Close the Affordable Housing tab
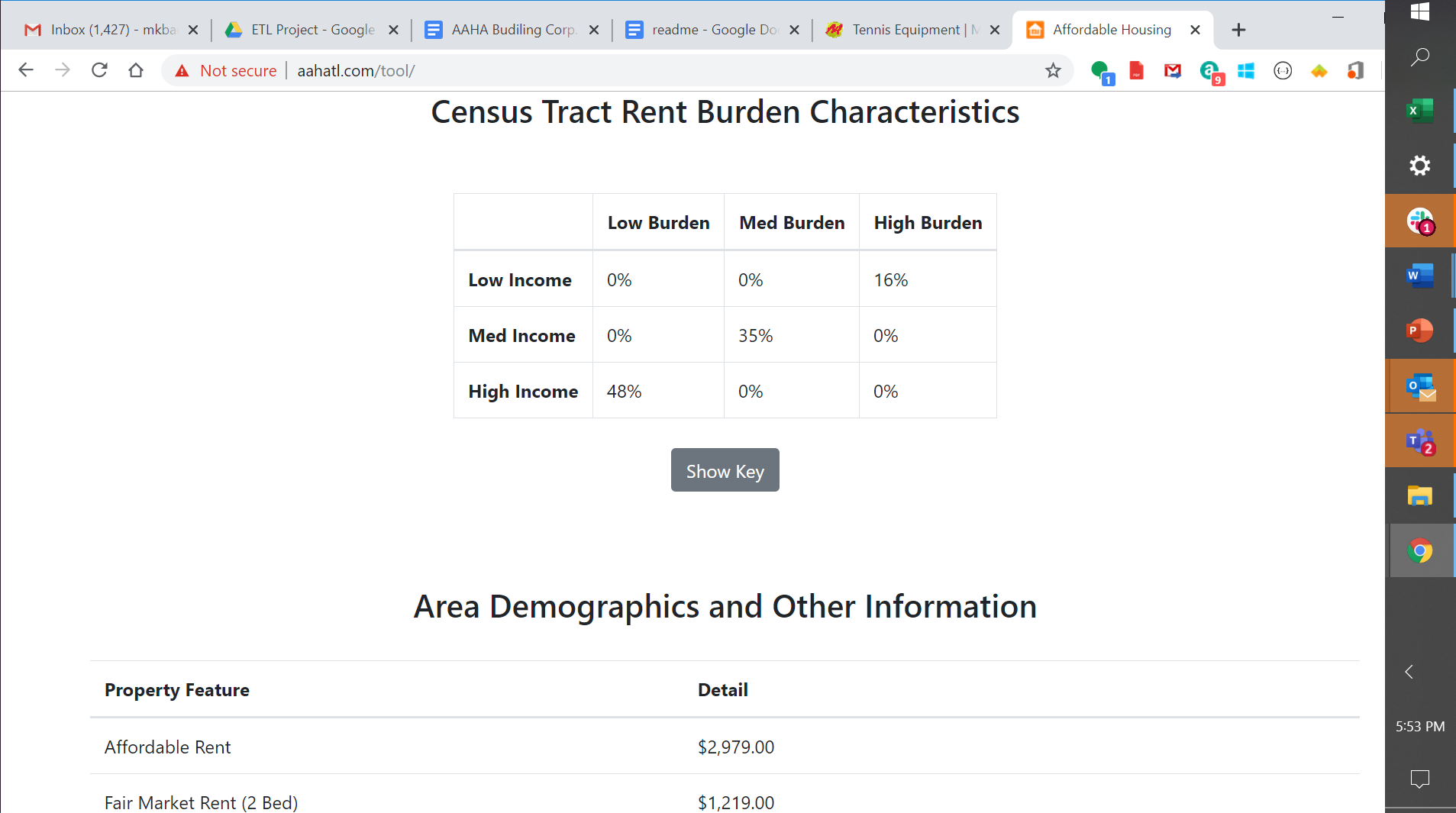Image resolution: width=1456 pixels, height=813 pixels. point(1195,30)
